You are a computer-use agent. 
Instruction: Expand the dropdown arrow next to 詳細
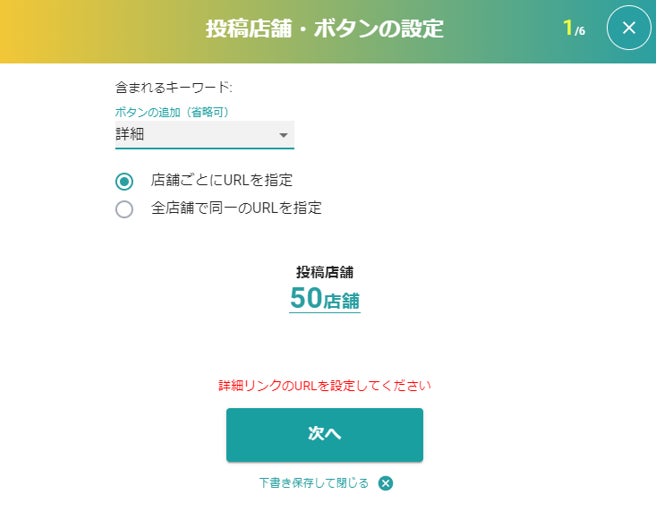283,135
